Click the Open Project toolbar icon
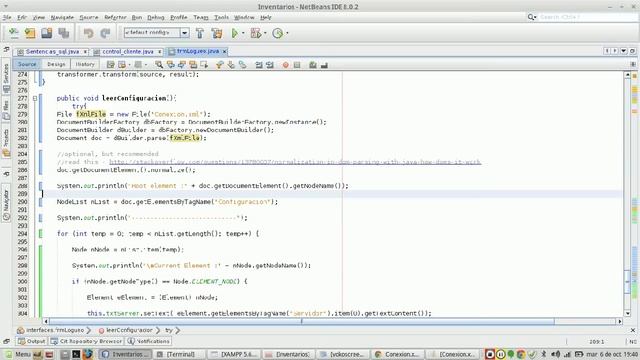This screenshot has width=640, height=360. (x=47, y=33)
